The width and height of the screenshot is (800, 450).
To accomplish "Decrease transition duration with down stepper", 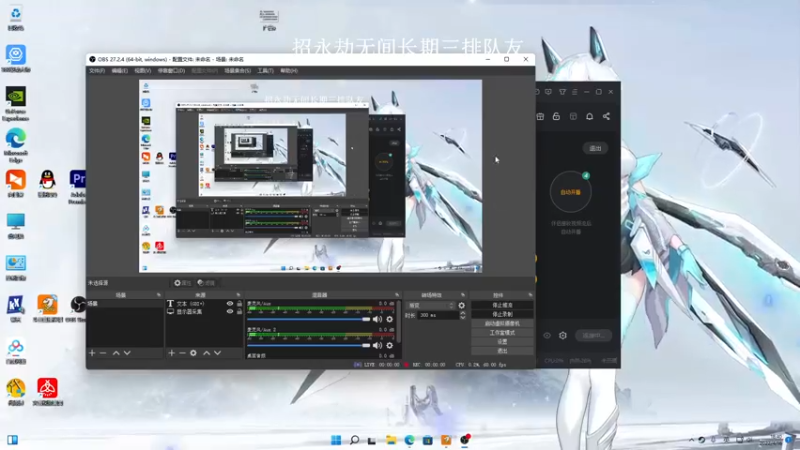I will (463, 318).
